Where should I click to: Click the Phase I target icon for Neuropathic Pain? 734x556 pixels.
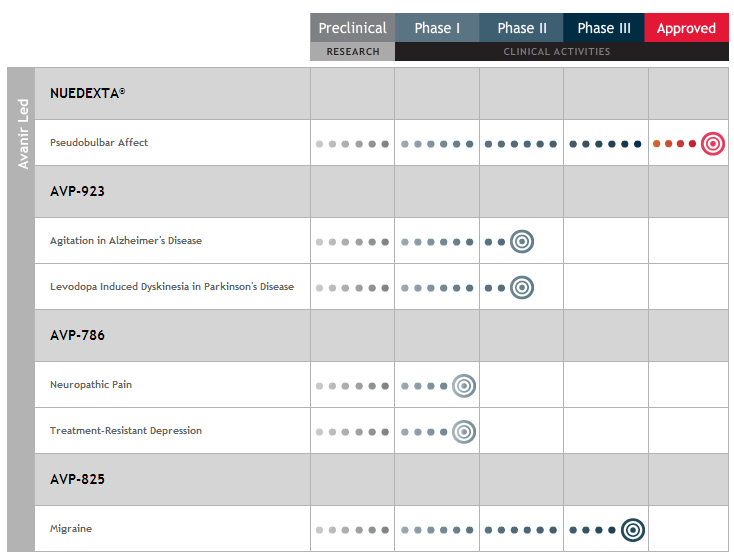(x=464, y=386)
